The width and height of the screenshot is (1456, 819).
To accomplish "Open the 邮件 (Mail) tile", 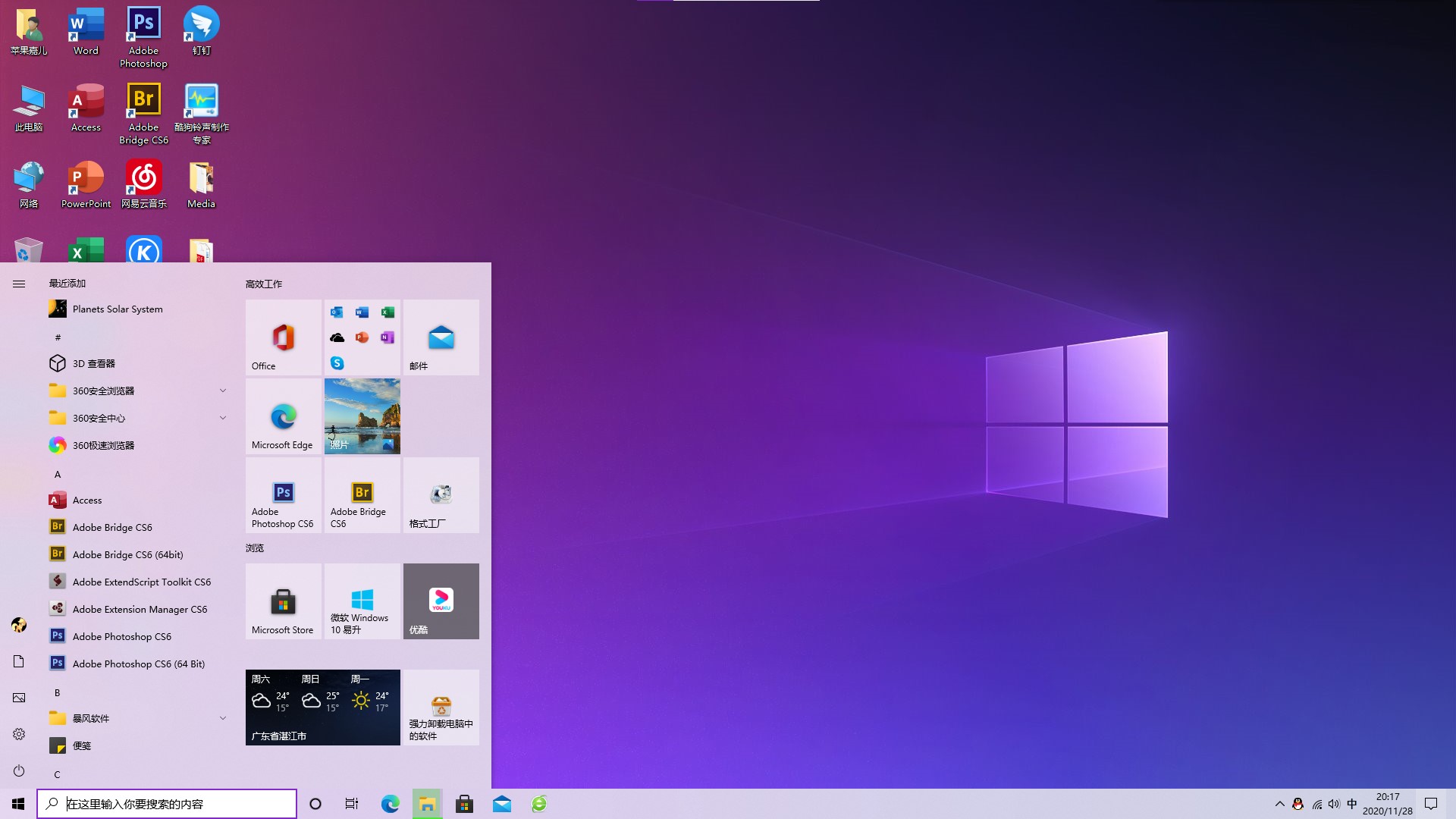I will point(441,337).
